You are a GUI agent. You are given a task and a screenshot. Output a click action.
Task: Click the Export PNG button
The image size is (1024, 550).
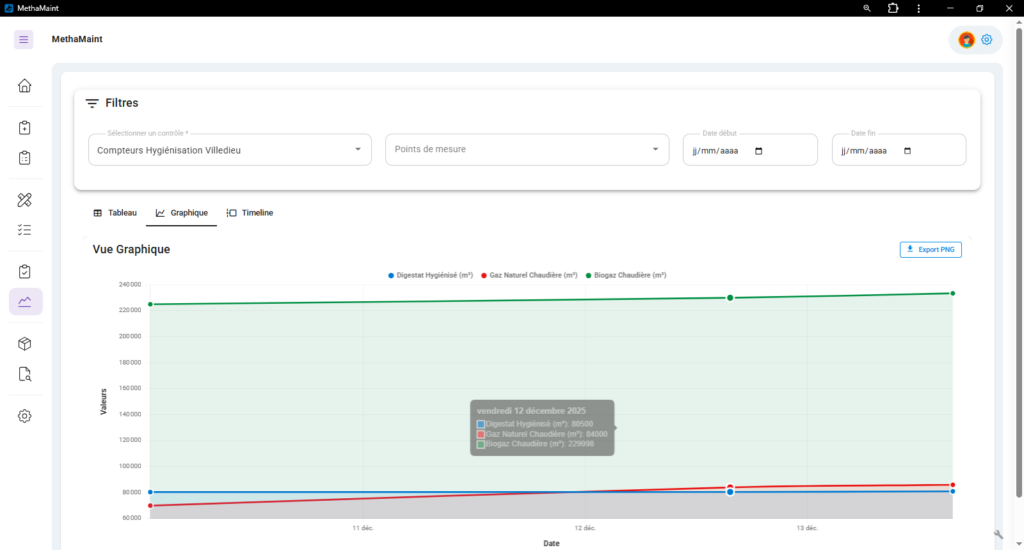click(931, 249)
